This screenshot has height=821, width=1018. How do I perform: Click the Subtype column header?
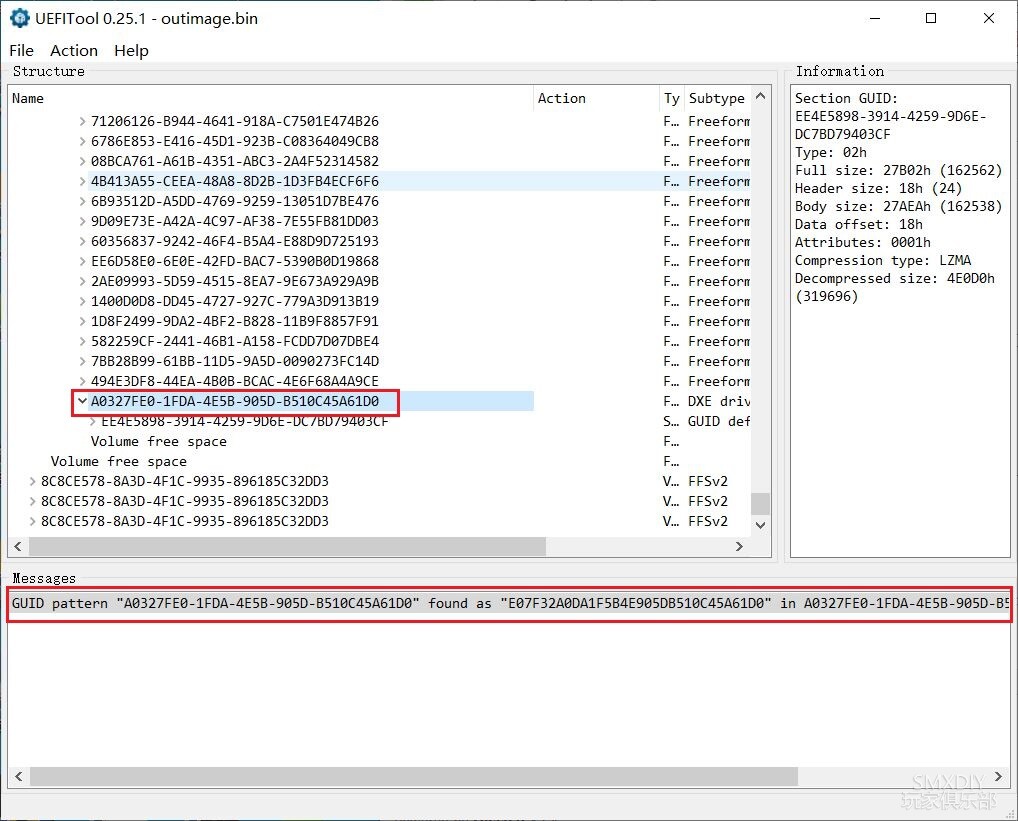[717, 98]
